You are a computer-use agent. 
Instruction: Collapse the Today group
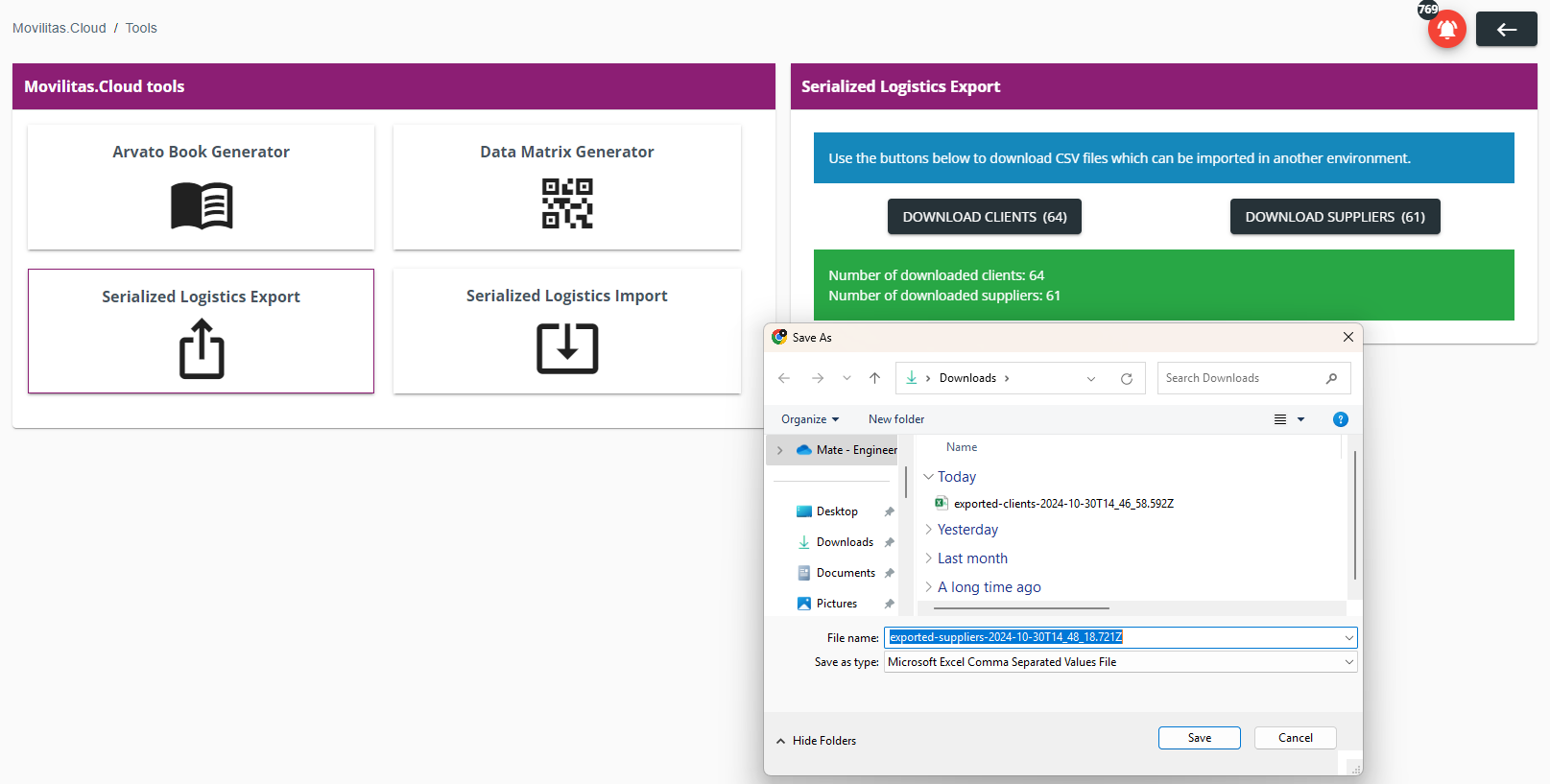pyautogui.click(x=928, y=477)
